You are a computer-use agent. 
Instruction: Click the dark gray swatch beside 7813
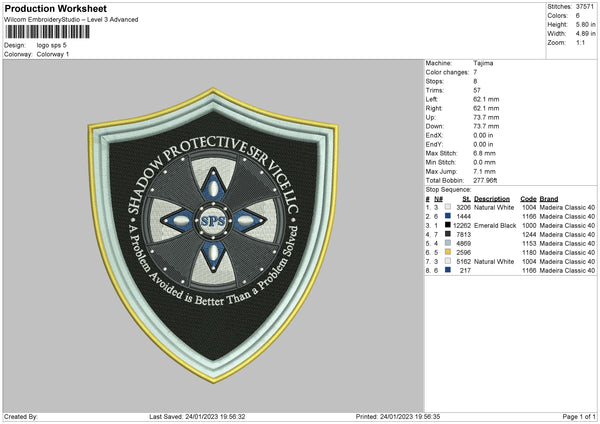coord(448,234)
